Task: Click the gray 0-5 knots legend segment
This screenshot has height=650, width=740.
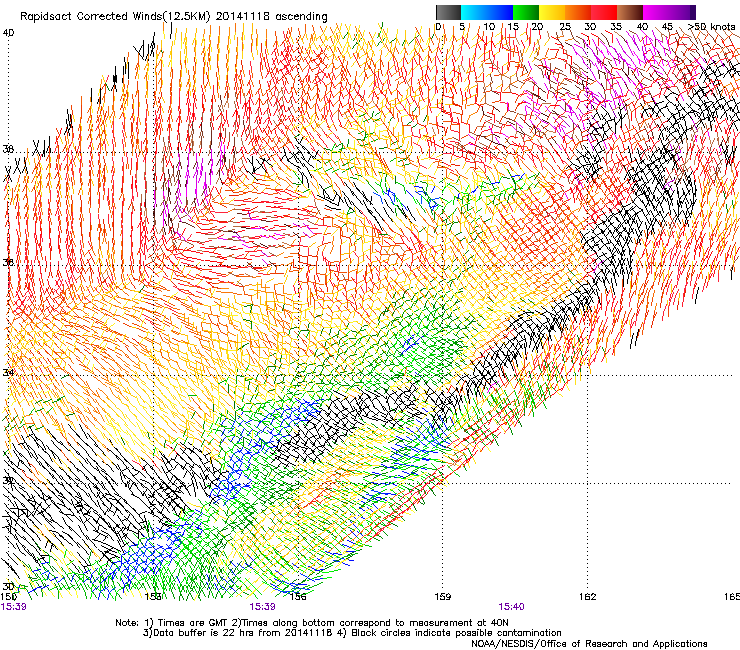Action: pos(448,12)
